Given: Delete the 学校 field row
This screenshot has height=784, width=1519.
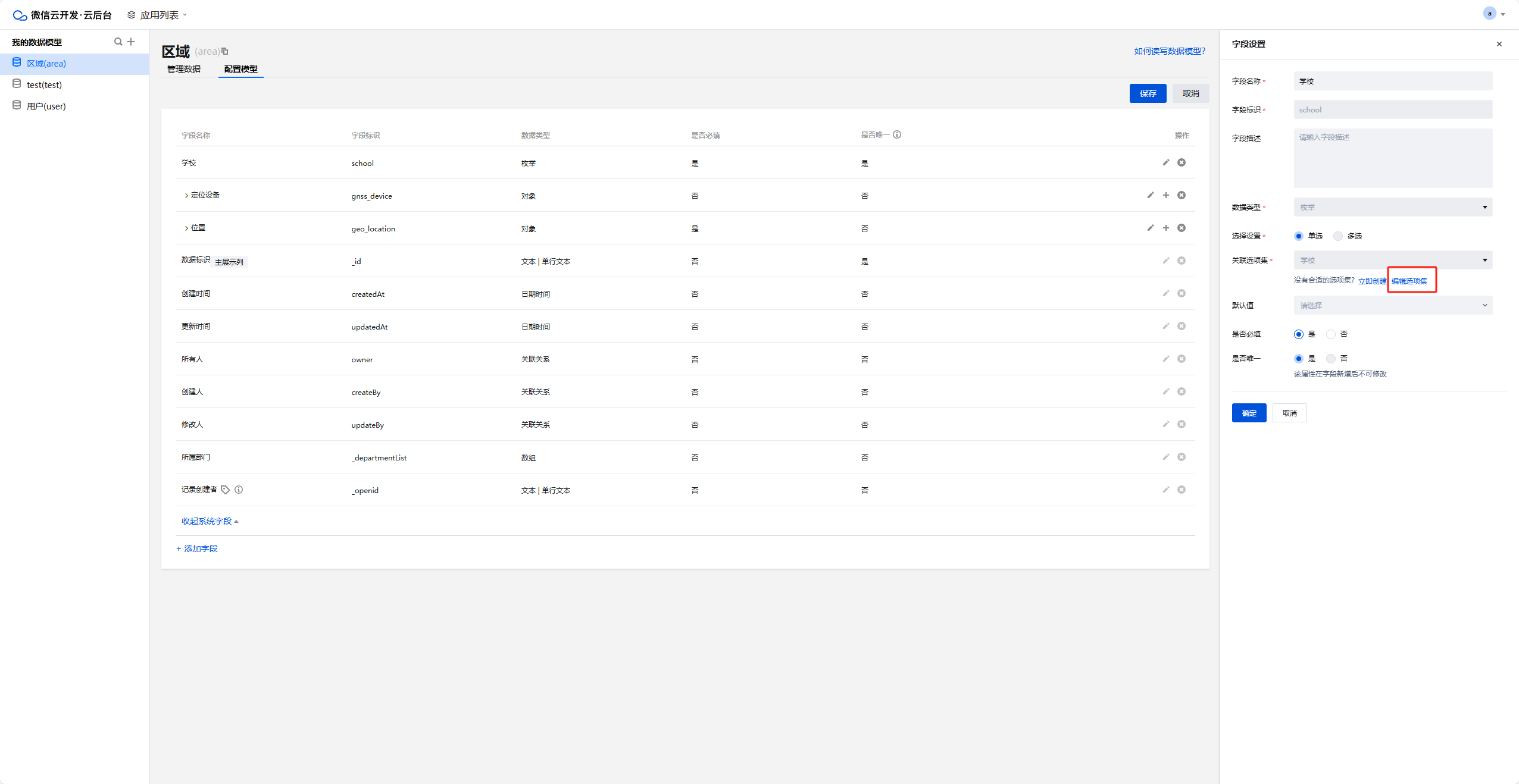Looking at the screenshot, I should coord(1182,162).
